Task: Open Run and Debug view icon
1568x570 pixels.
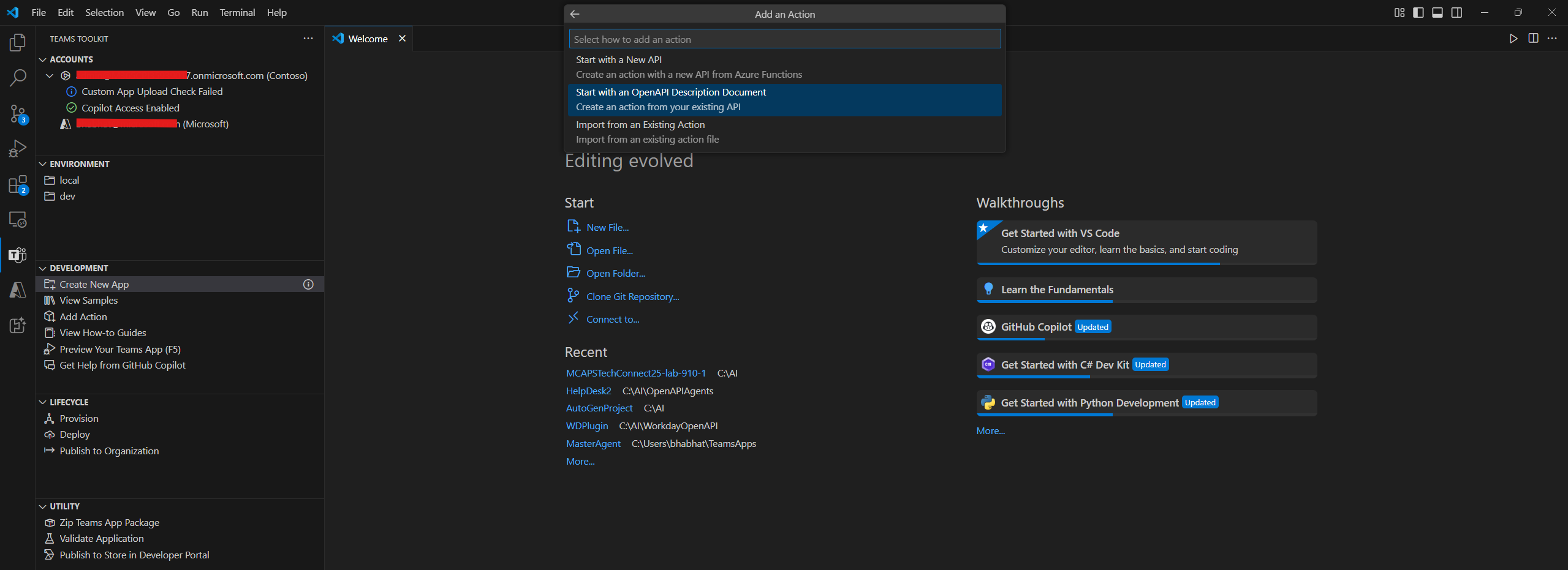Action: [x=18, y=149]
